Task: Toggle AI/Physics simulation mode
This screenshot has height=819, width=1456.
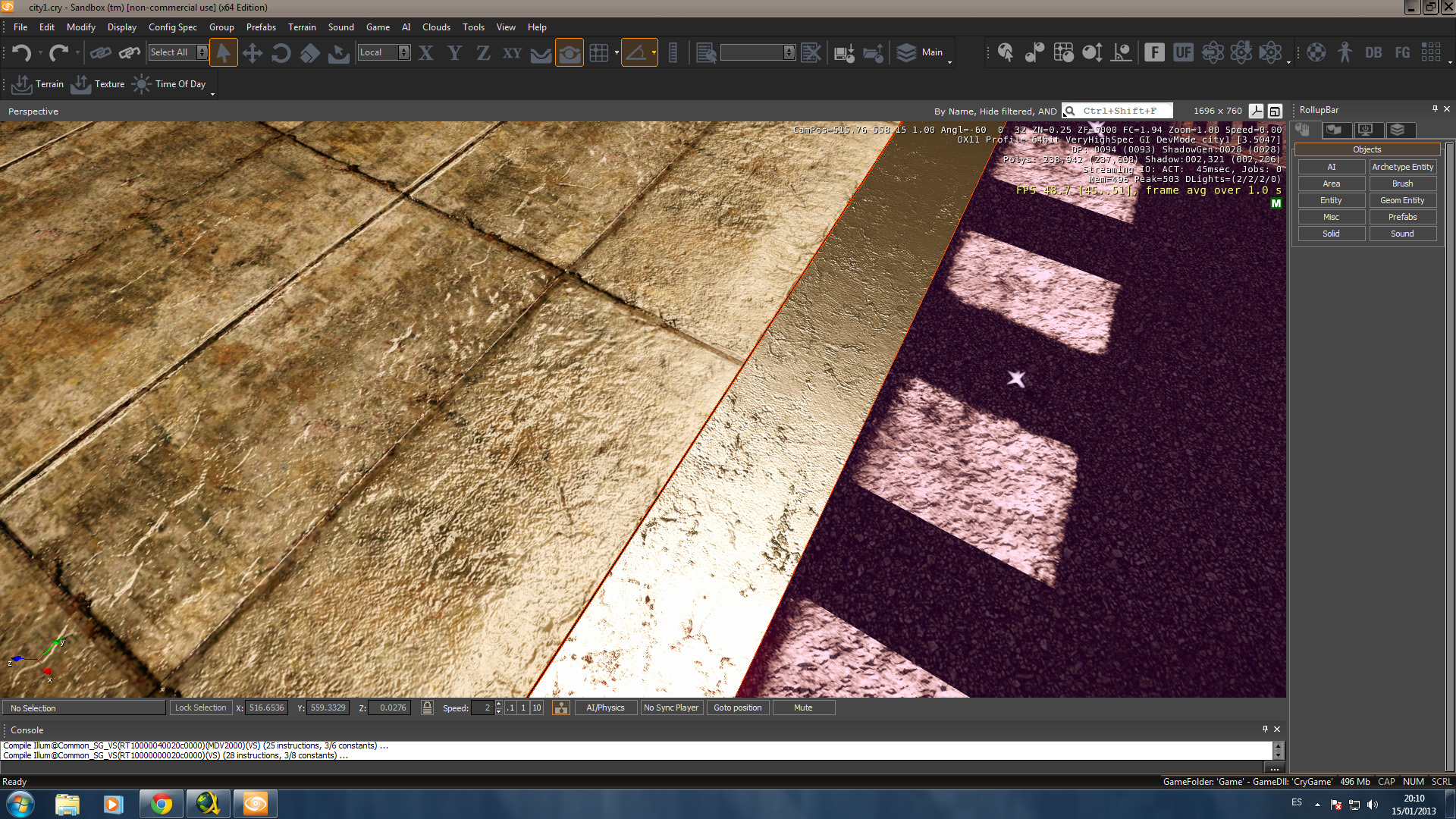Action: click(x=605, y=708)
